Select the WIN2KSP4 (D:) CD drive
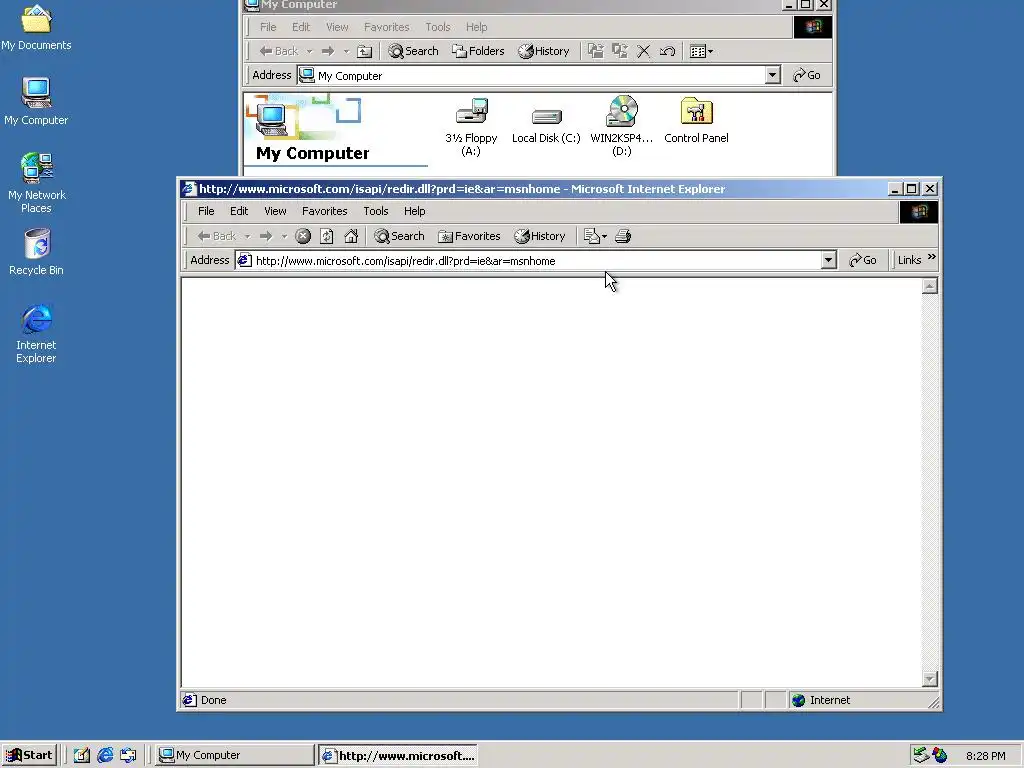 click(x=621, y=126)
